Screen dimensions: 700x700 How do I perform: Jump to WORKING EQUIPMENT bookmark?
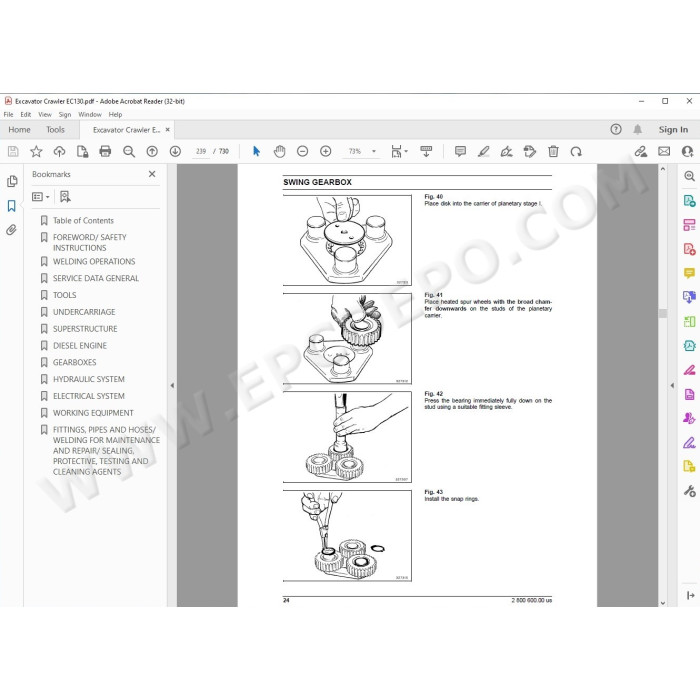pyautogui.click(x=93, y=413)
